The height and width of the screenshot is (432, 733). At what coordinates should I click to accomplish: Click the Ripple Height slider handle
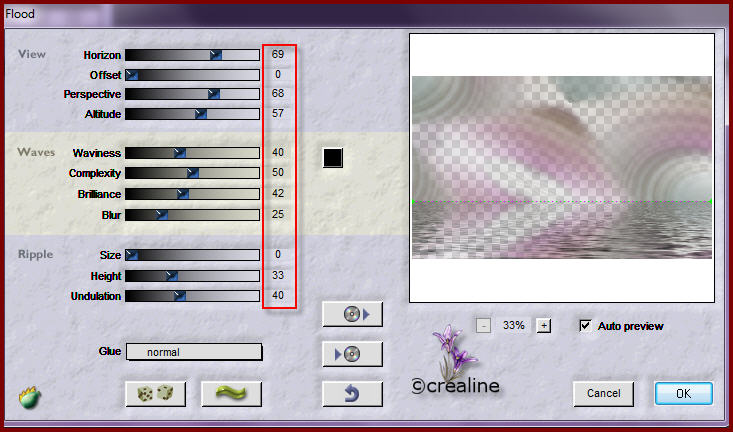pyautogui.click(x=172, y=276)
